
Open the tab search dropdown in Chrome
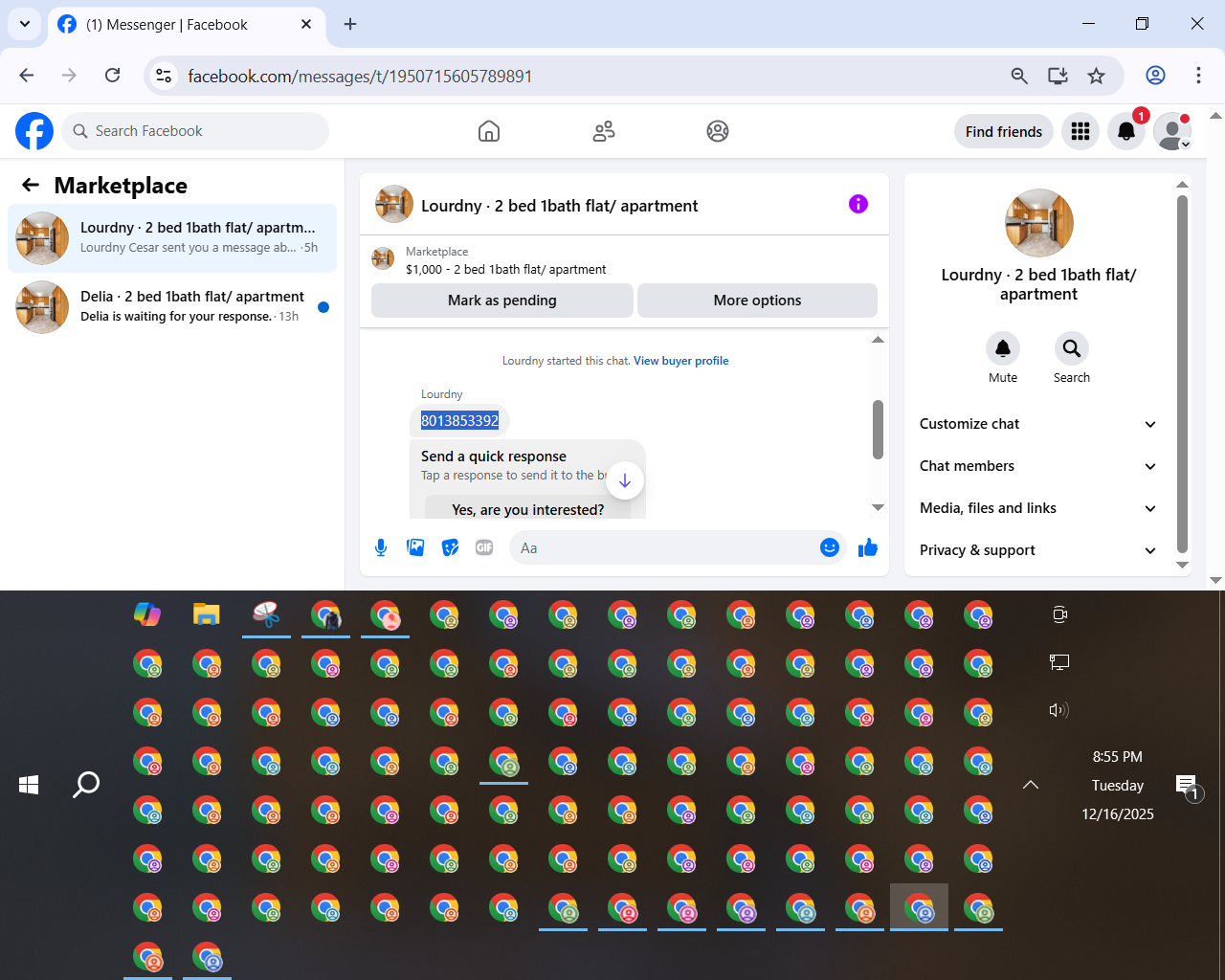25,24
